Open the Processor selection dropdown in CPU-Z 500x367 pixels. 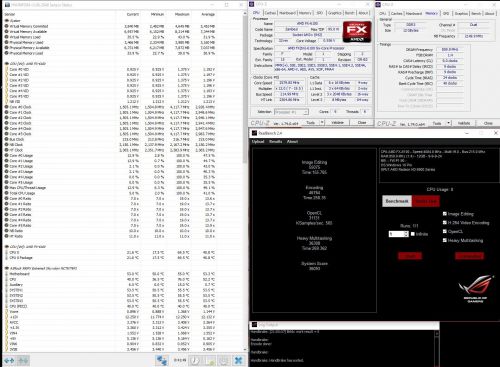(x=291, y=112)
